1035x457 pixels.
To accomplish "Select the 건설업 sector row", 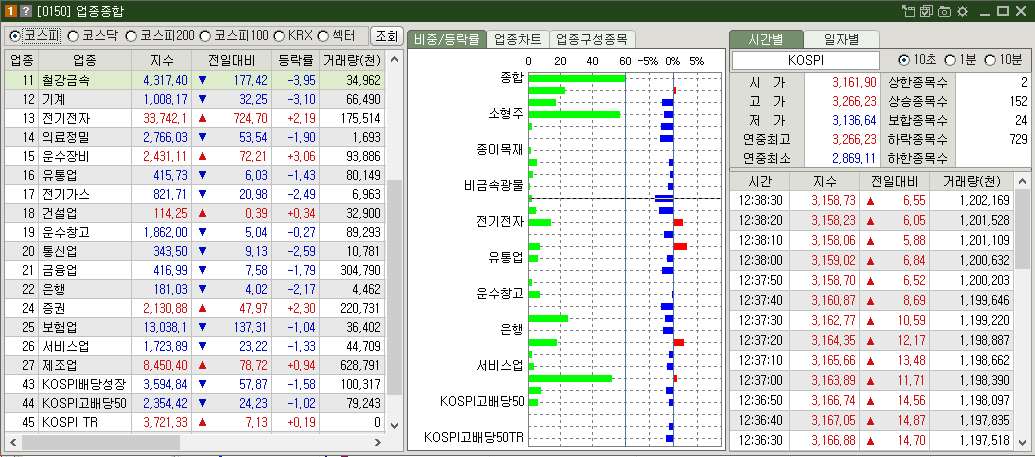I will (x=195, y=213).
